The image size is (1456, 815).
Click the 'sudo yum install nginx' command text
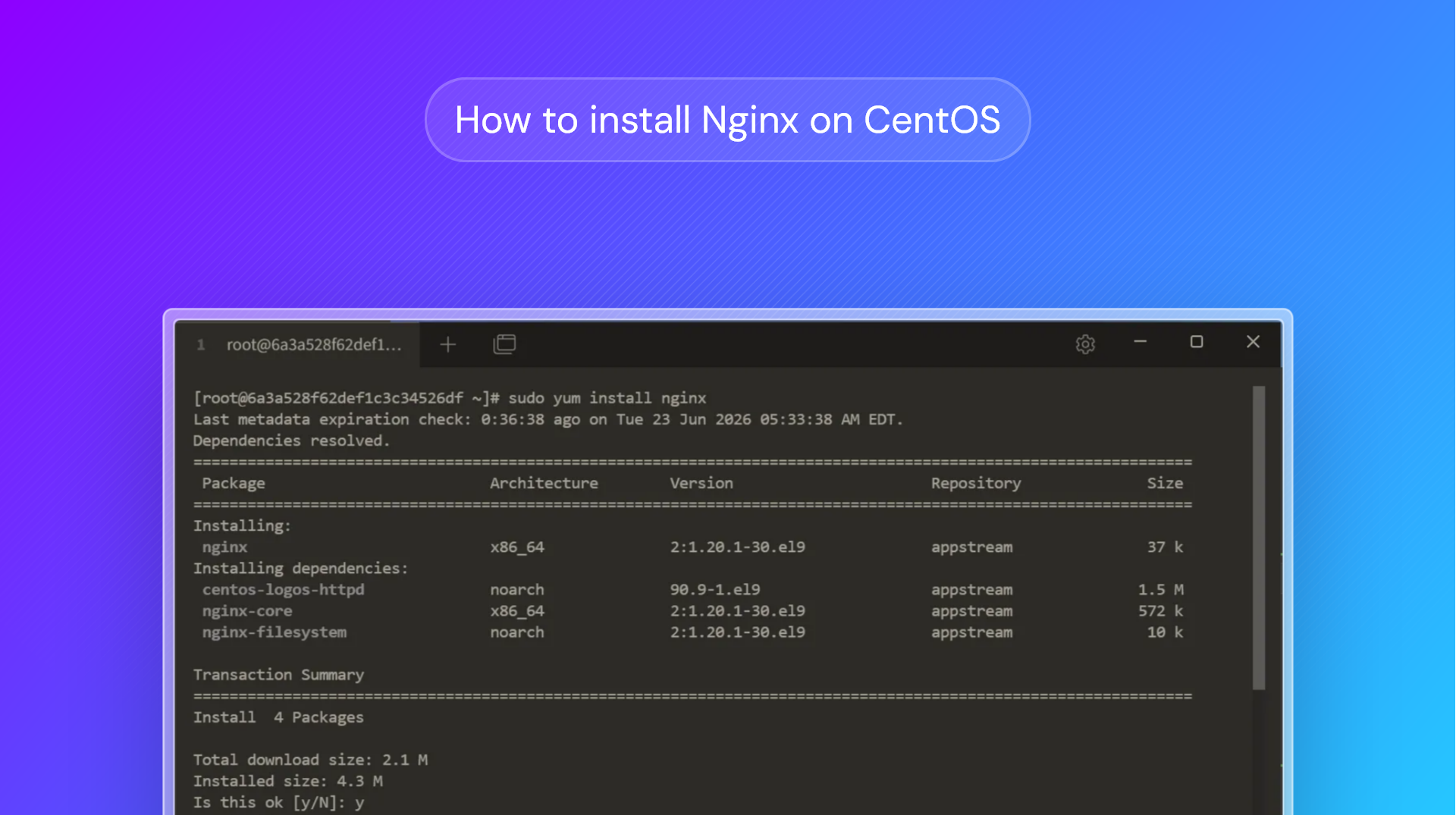point(607,398)
